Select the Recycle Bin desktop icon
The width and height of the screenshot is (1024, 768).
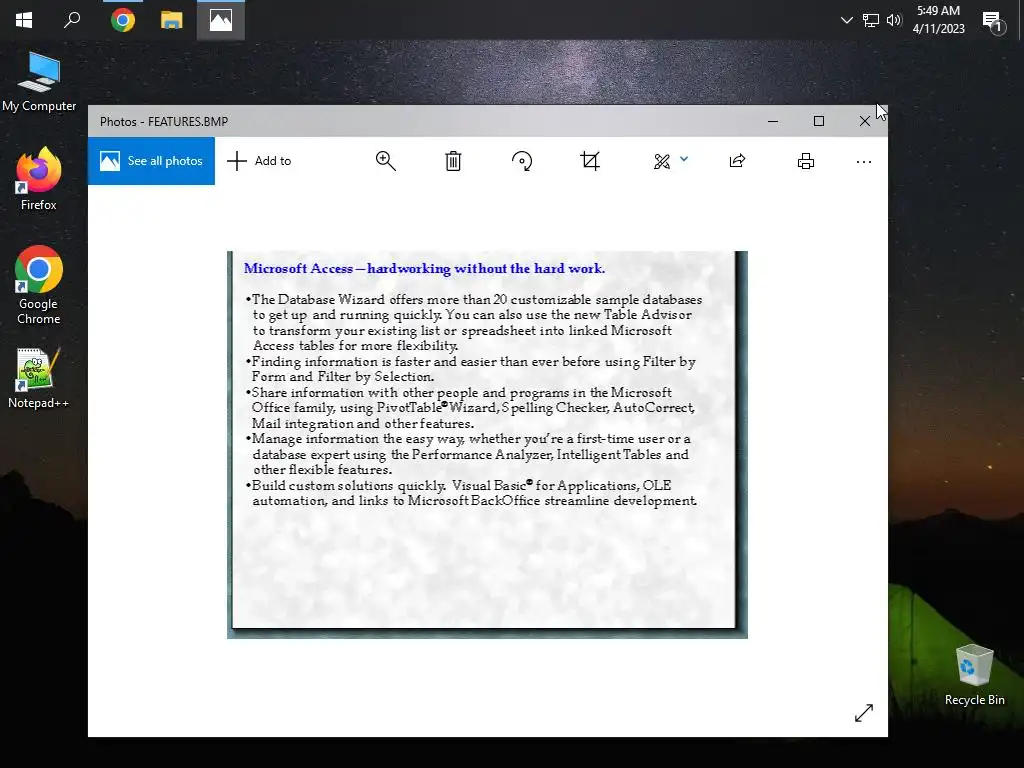974,675
